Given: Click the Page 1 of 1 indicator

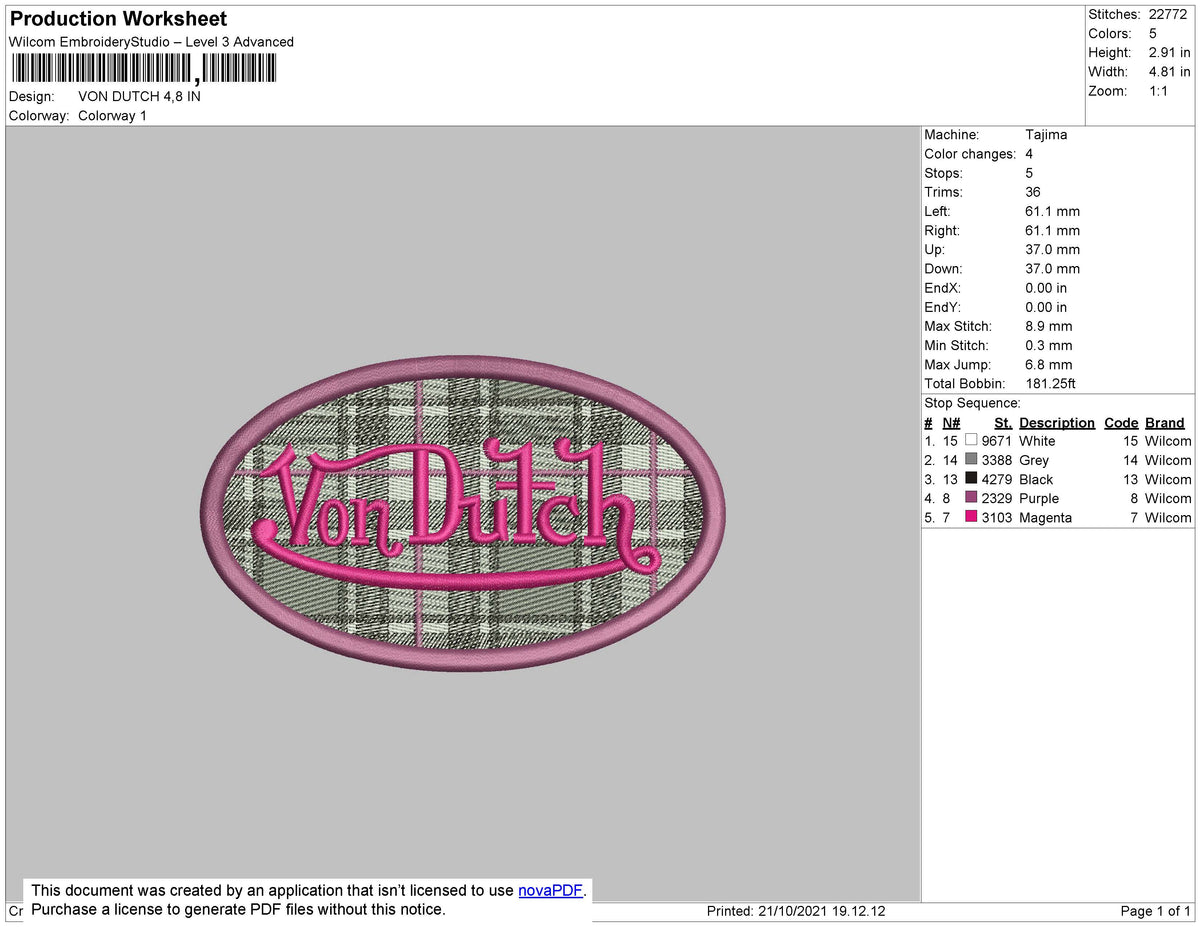Looking at the screenshot, I should [x=1152, y=911].
